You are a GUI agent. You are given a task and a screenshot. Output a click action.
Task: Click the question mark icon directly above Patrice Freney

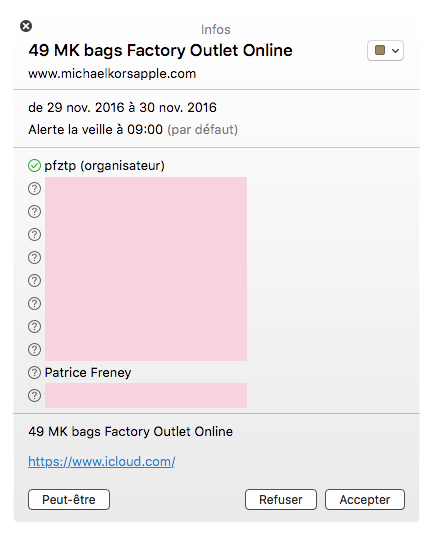coord(34,350)
